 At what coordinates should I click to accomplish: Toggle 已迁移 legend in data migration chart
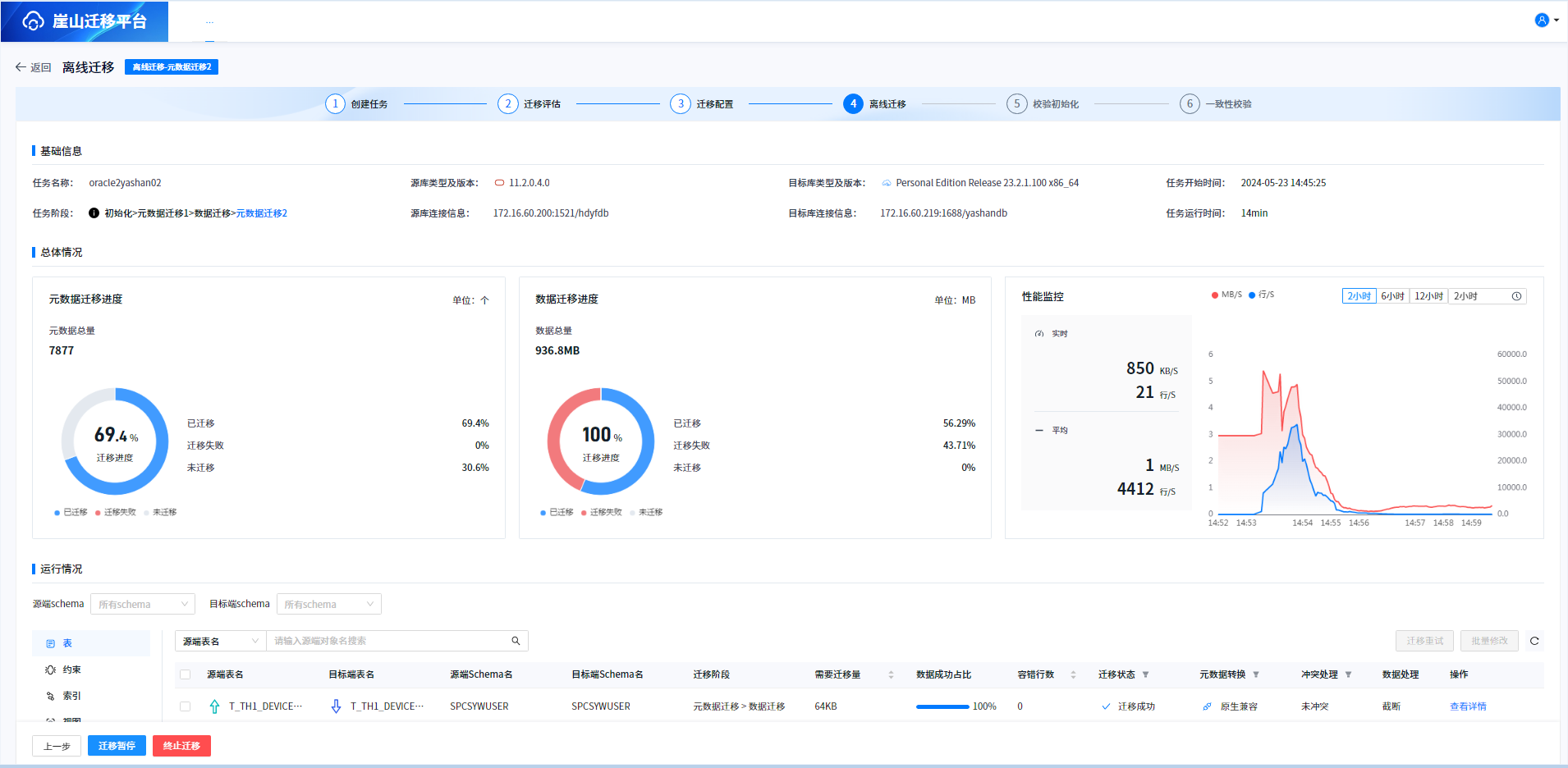click(557, 512)
